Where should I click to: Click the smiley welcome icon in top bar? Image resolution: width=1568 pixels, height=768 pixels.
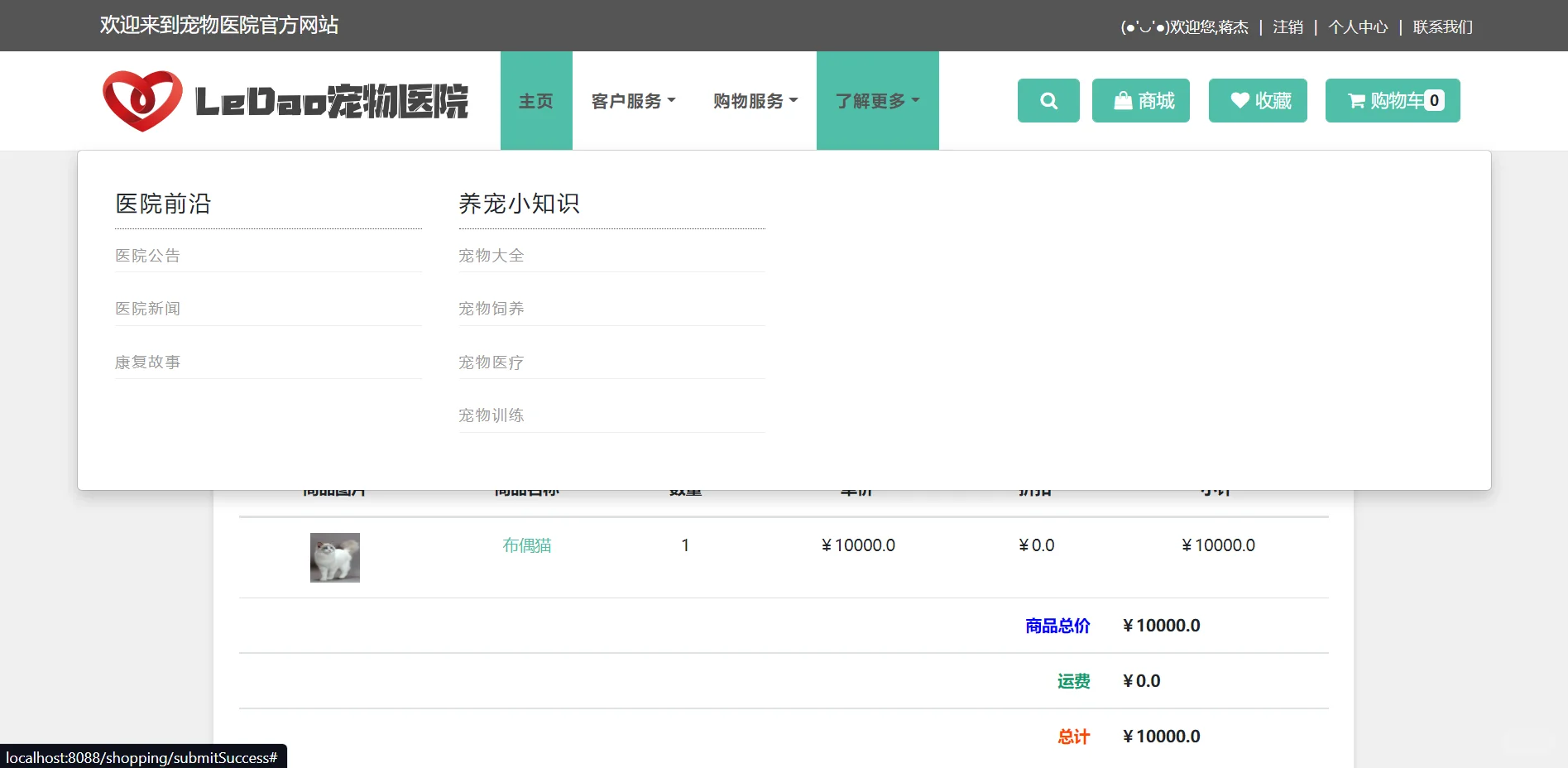pos(1145,26)
